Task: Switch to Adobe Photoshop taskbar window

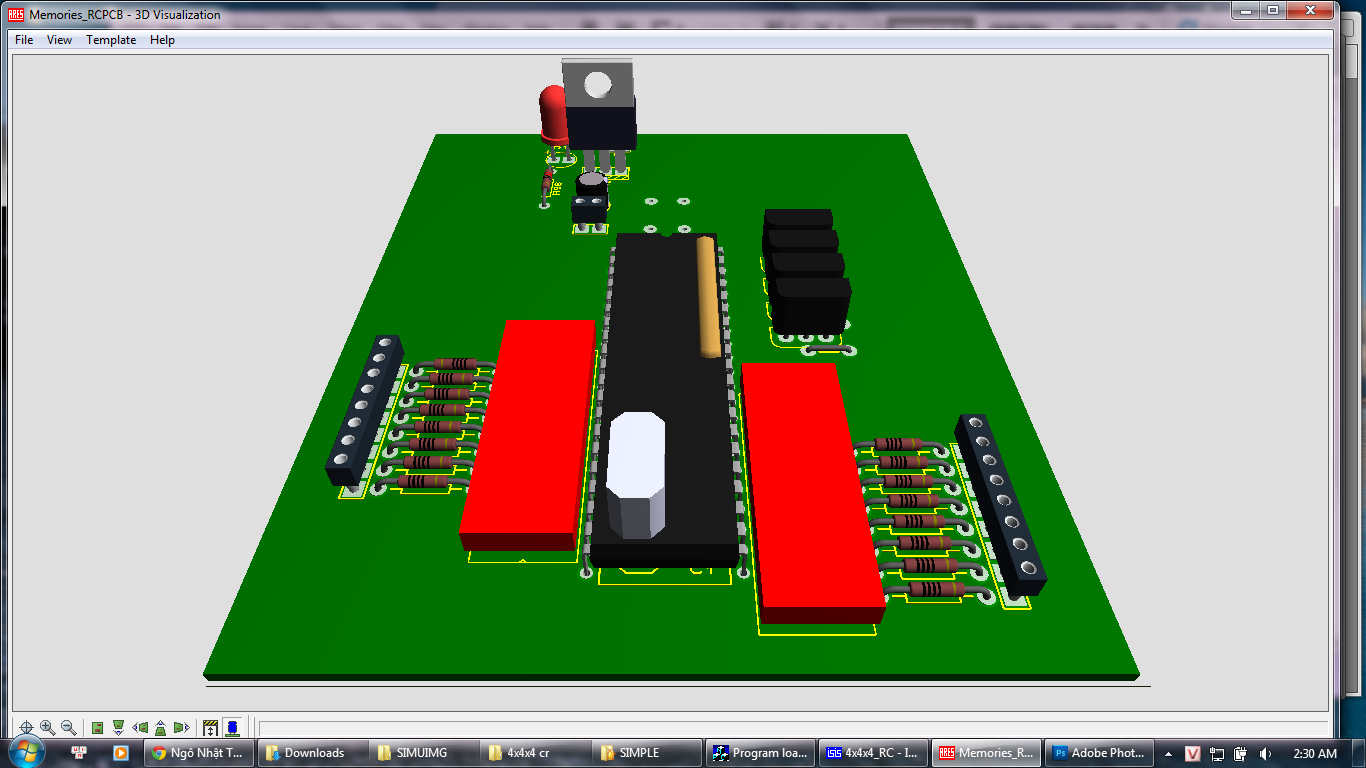Action: (x=1100, y=753)
